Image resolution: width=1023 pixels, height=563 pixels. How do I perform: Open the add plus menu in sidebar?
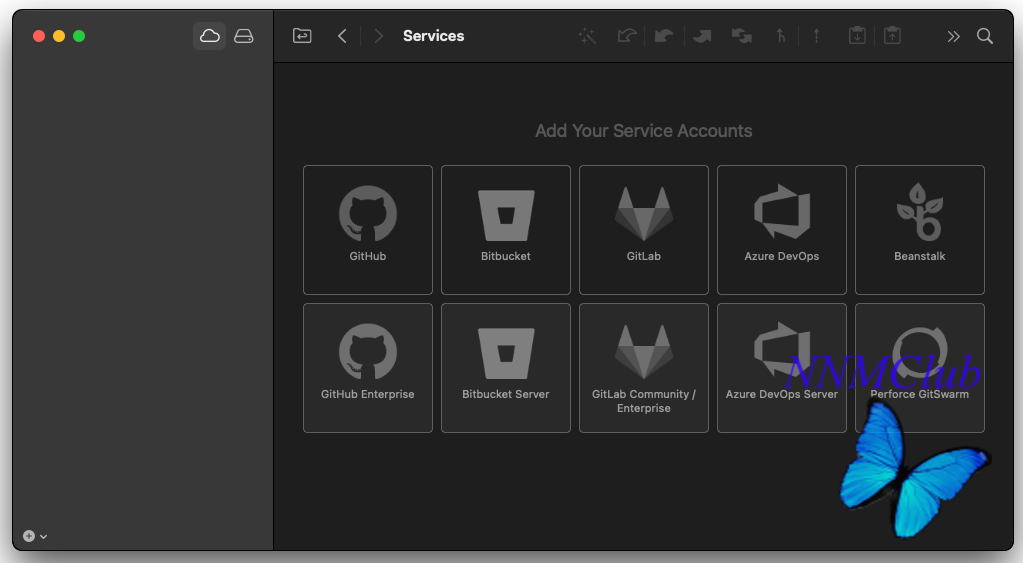click(35, 536)
